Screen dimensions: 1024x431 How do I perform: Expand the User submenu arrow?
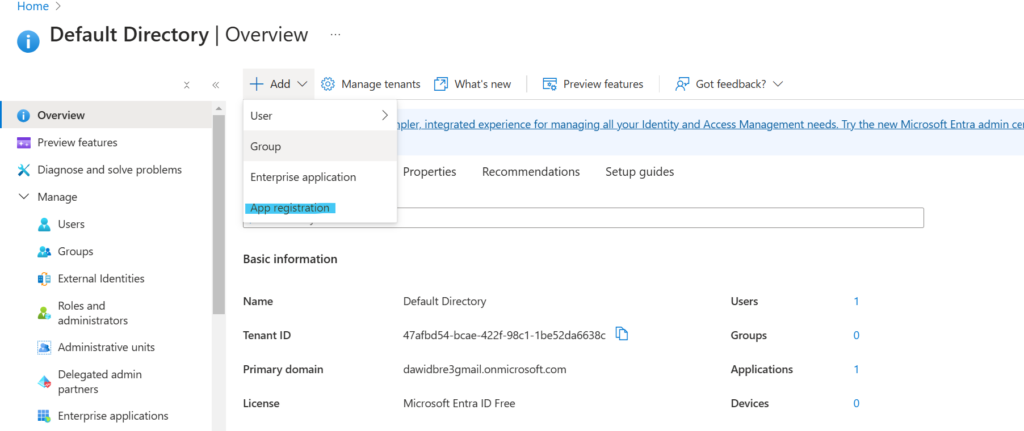pos(385,116)
